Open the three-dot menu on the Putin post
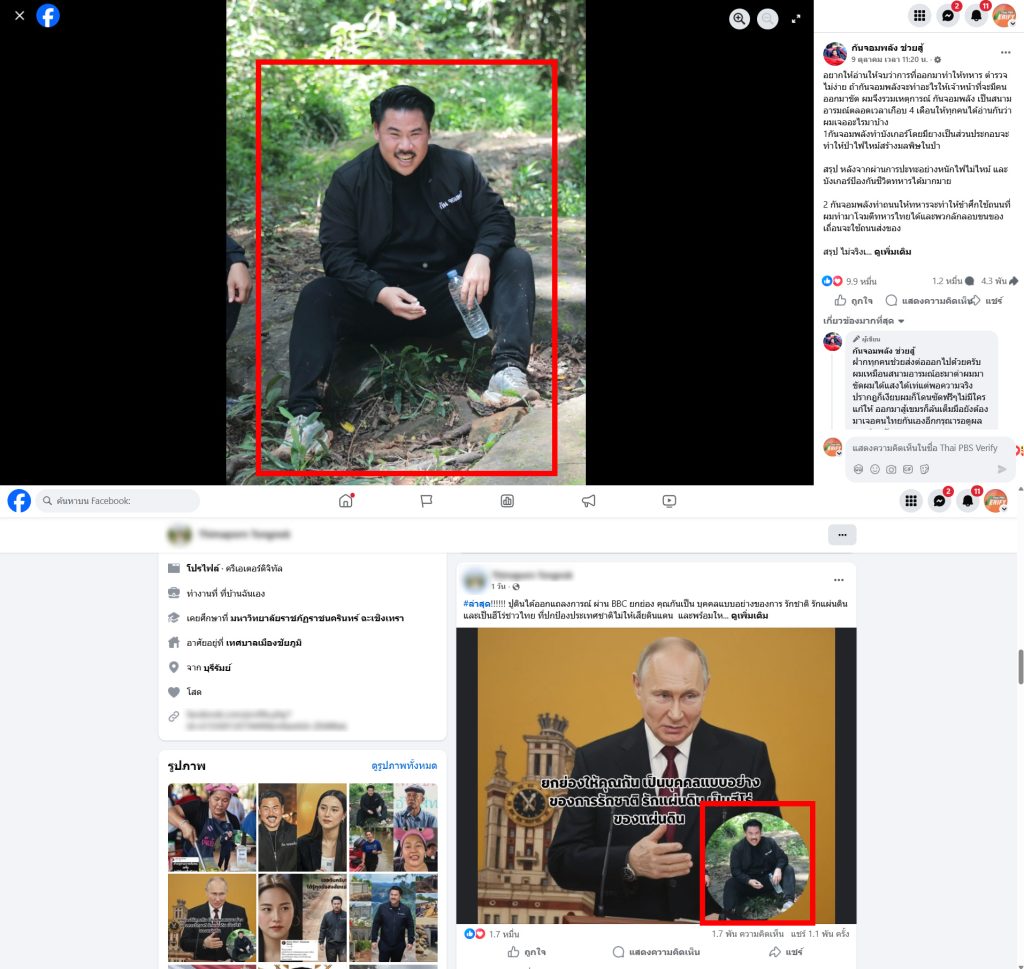 point(839,579)
